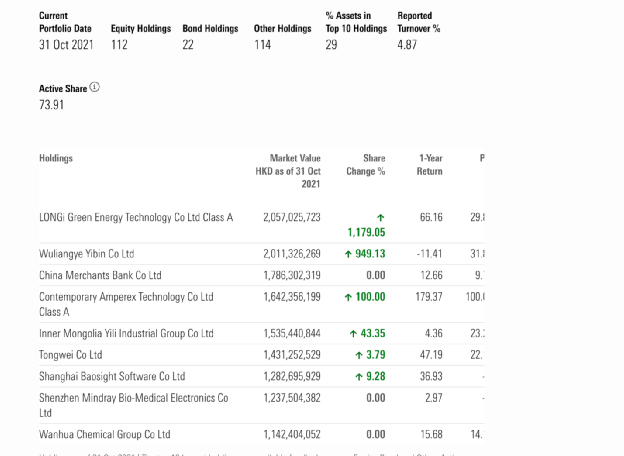This screenshot has height=456, width=624.
Task: Open Contemporary Amperex Technology holding
Action: 126,297
